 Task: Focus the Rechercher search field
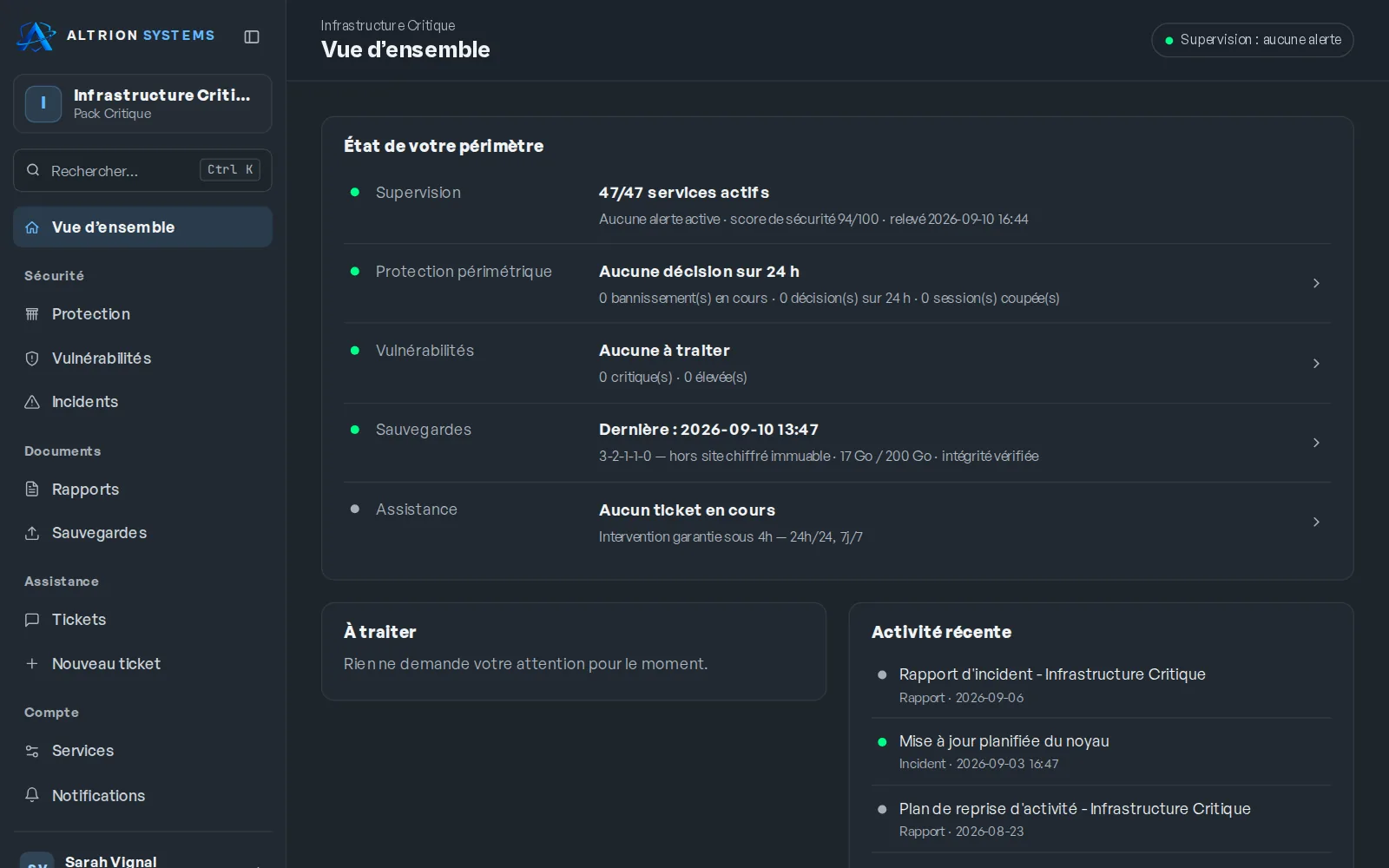(x=142, y=170)
